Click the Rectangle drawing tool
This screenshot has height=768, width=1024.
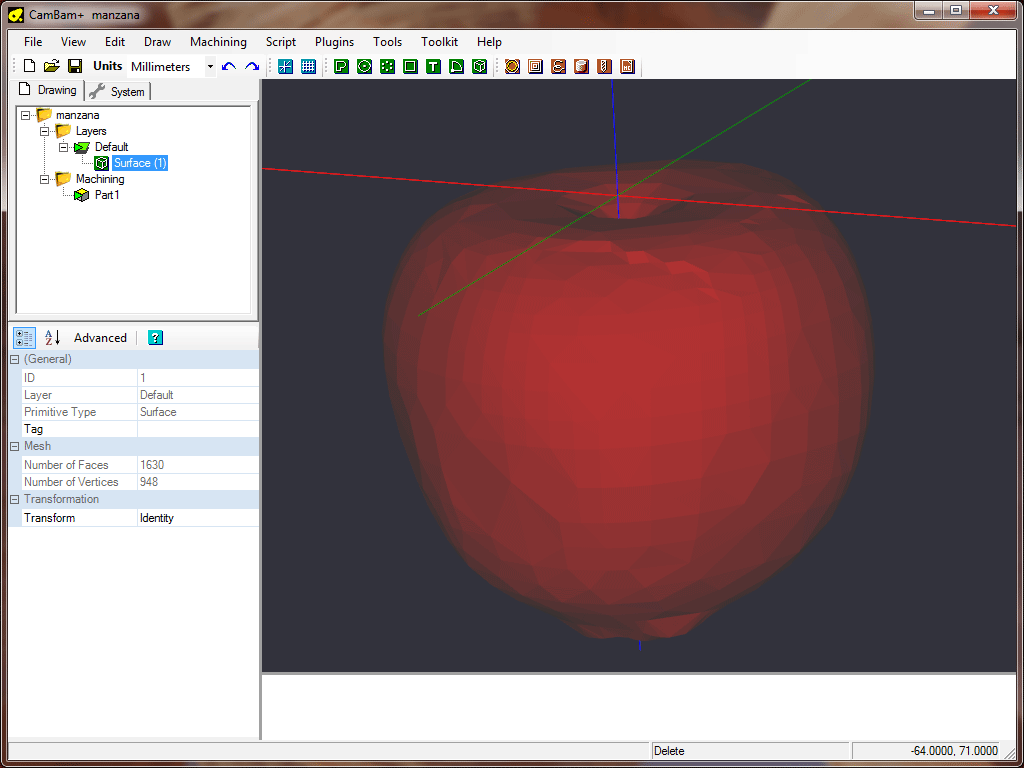click(410, 67)
